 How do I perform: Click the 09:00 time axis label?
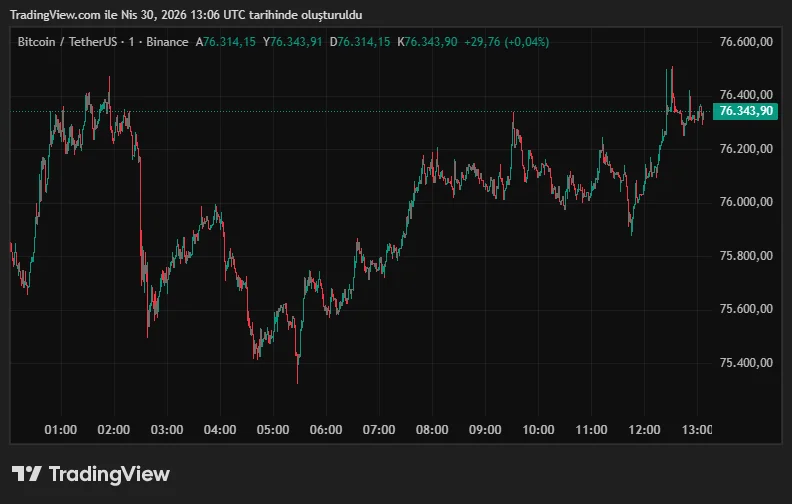(485, 430)
